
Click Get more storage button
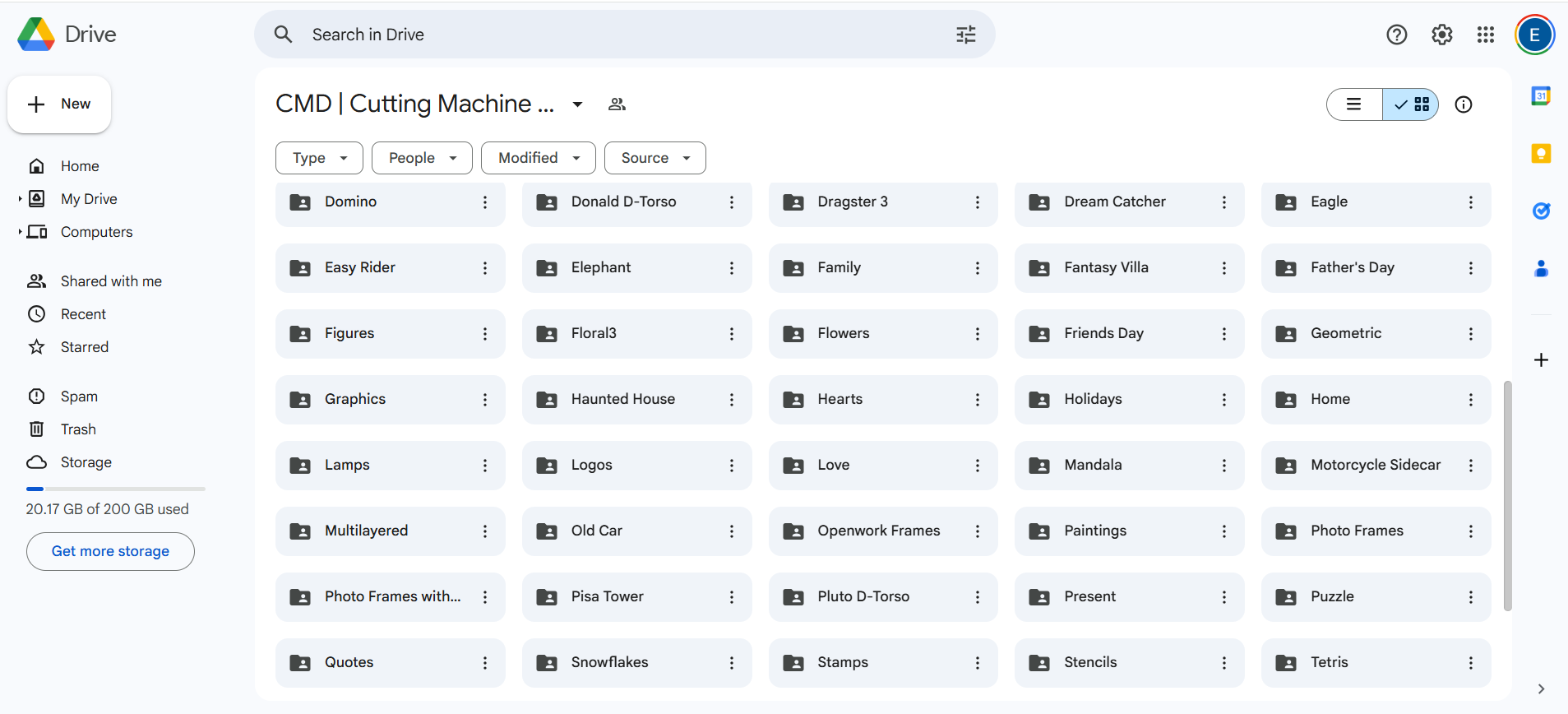110,551
